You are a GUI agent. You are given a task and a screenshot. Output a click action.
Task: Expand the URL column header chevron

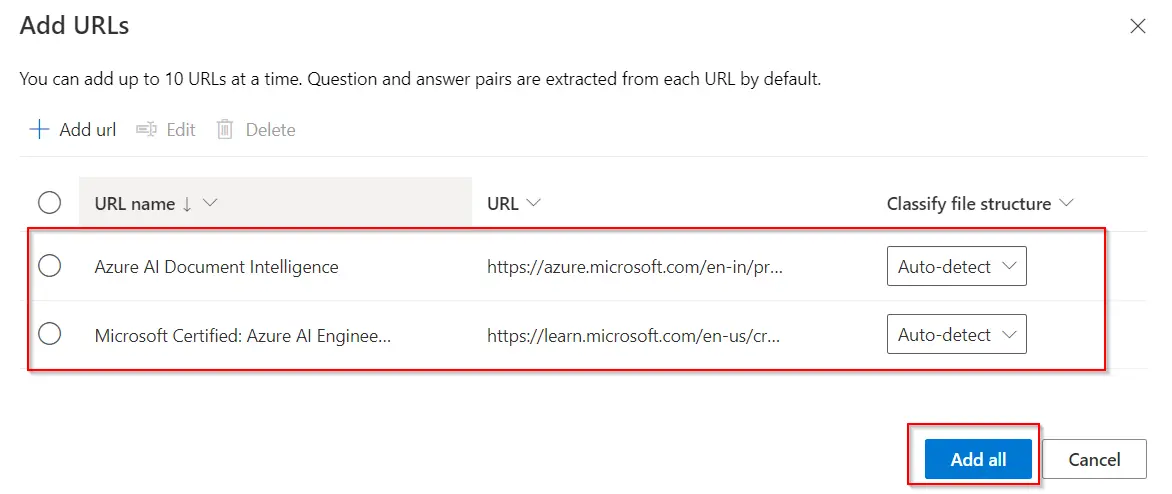(x=533, y=203)
